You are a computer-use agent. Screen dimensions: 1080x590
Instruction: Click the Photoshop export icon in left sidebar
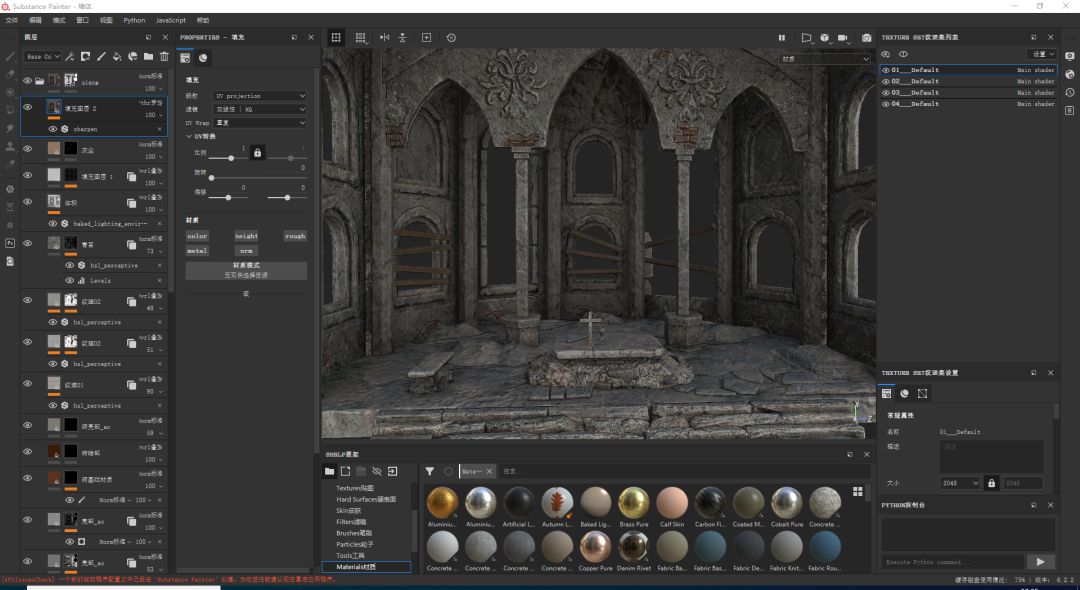pyautogui.click(x=10, y=243)
